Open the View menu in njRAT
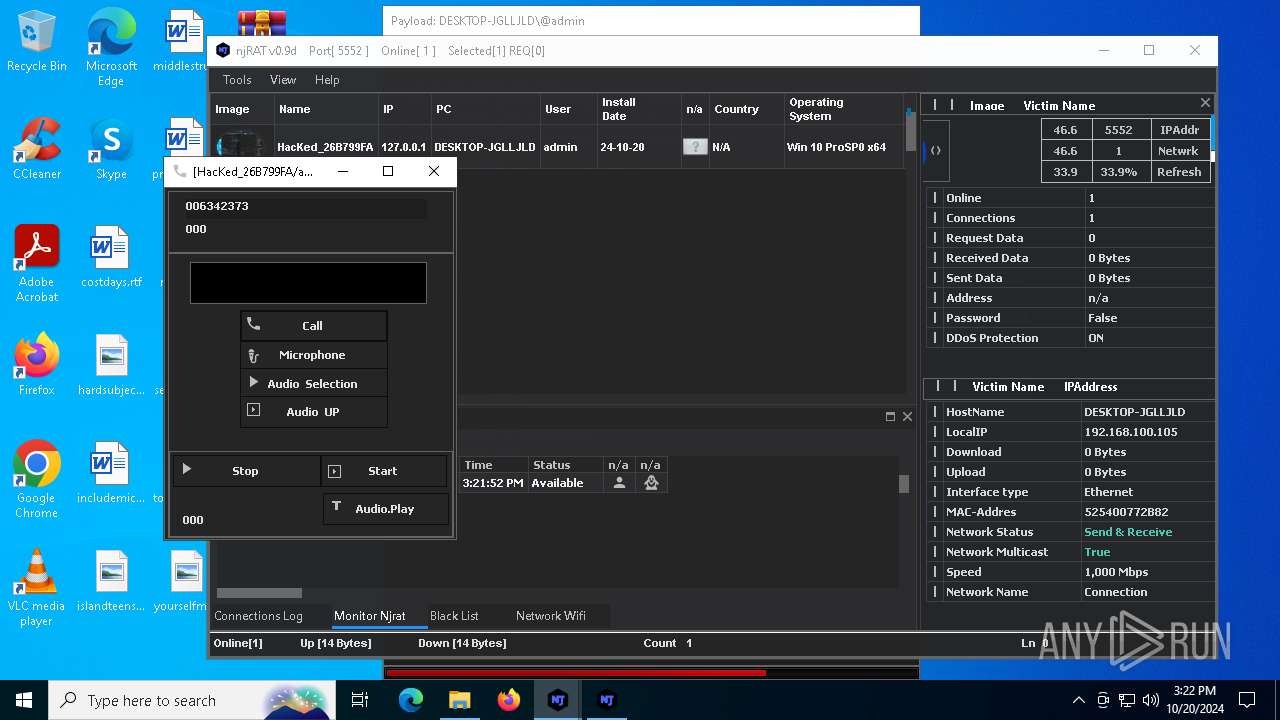1280x720 pixels. tap(283, 80)
